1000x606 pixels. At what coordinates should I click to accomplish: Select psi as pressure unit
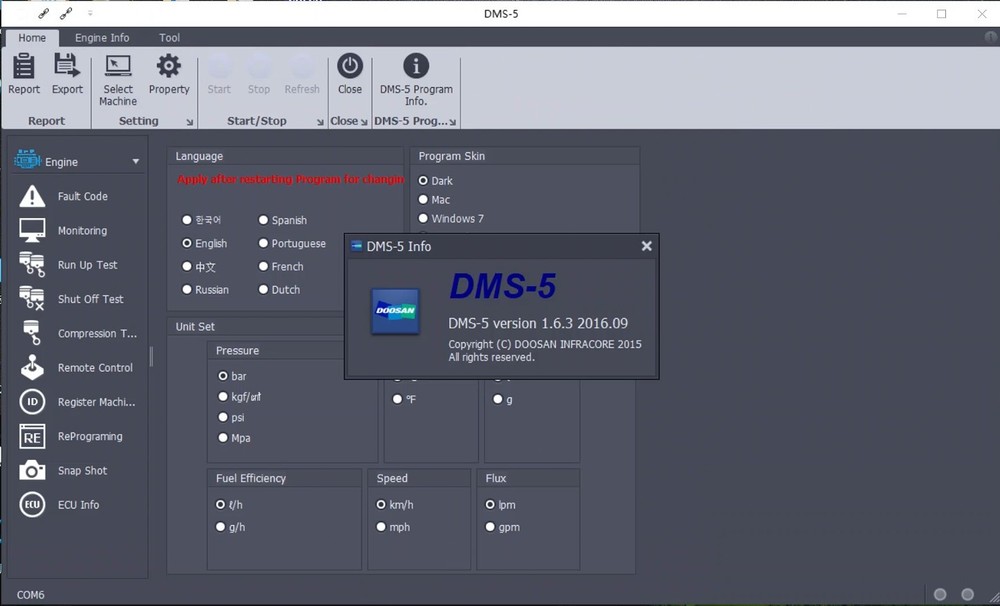(x=223, y=418)
